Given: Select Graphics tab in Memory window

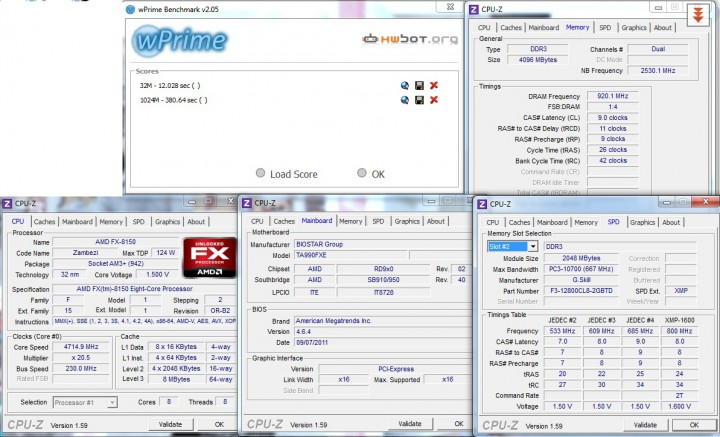Looking at the screenshot, I should (634, 28).
